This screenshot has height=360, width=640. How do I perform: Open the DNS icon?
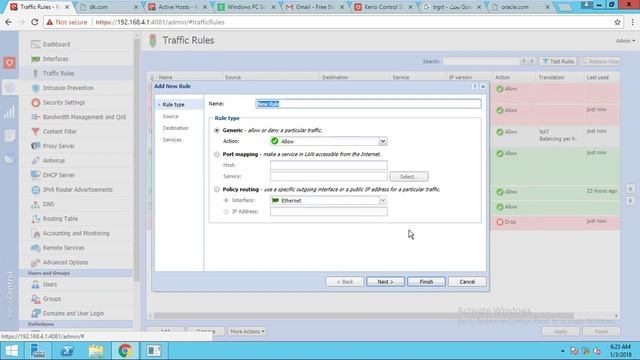36,204
